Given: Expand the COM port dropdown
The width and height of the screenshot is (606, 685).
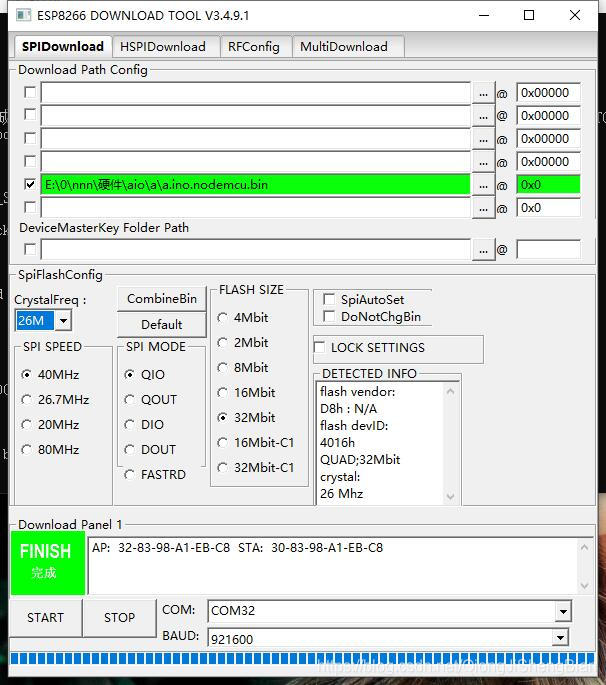Looking at the screenshot, I should click(563, 612).
